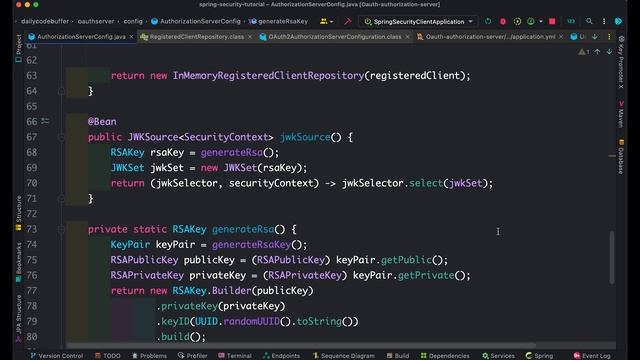Click the Rerun application icon
Screen dimensions: 640x360
tap(488, 21)
